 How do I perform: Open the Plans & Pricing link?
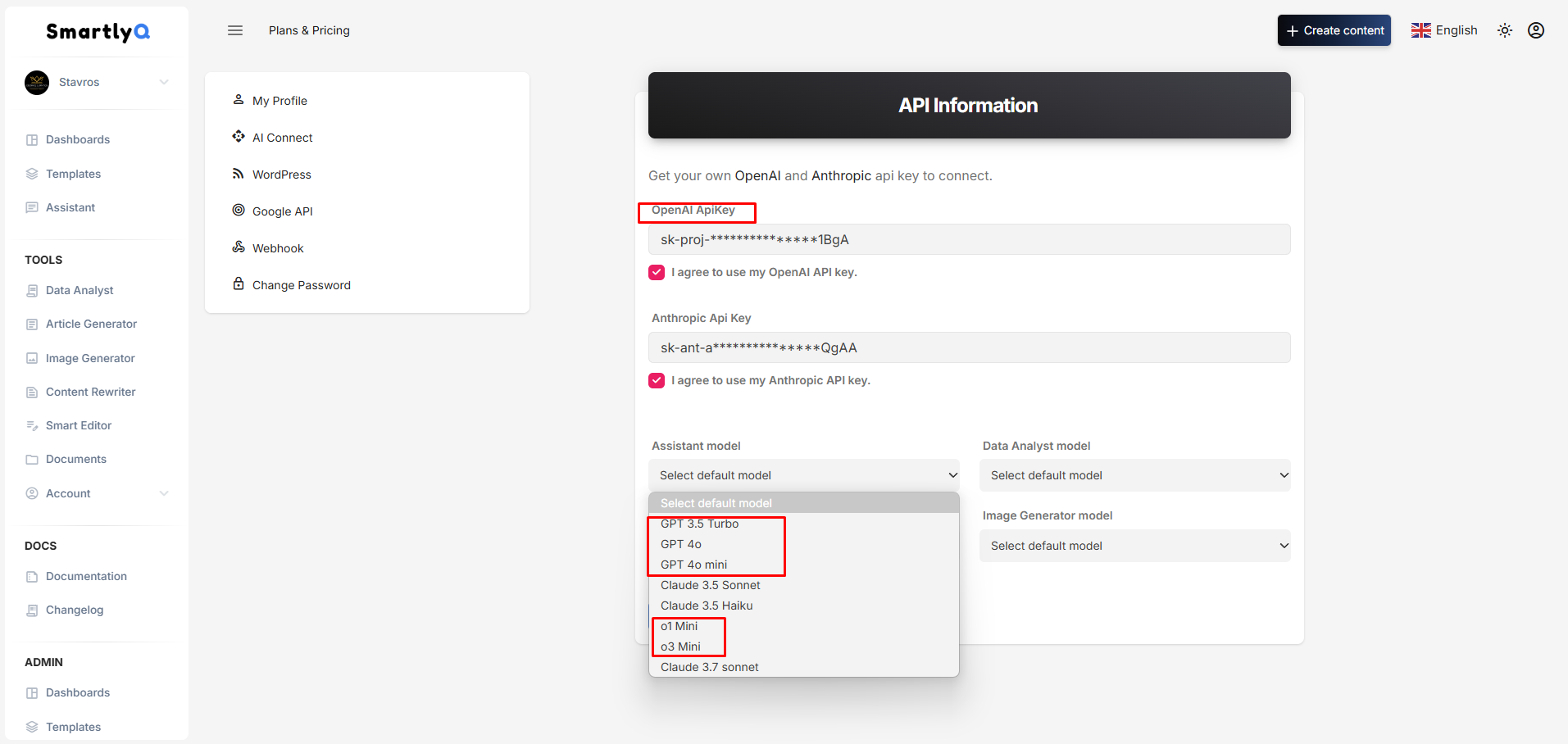(x=309, y=30)
